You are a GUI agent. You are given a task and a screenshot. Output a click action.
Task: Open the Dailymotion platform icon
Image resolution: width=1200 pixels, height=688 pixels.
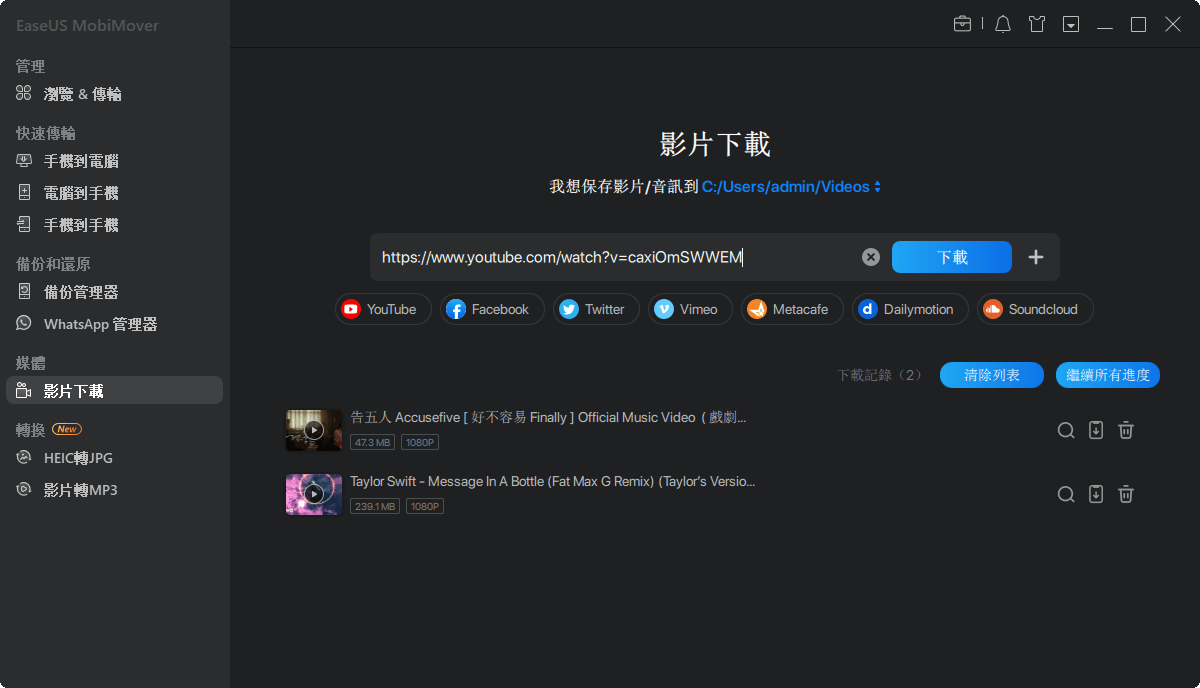(x=910, y=309)
